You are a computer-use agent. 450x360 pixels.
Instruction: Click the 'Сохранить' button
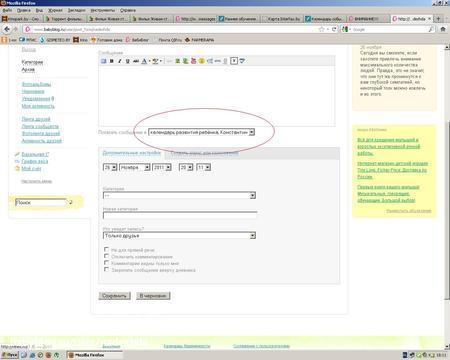click(x=114, y=296)
